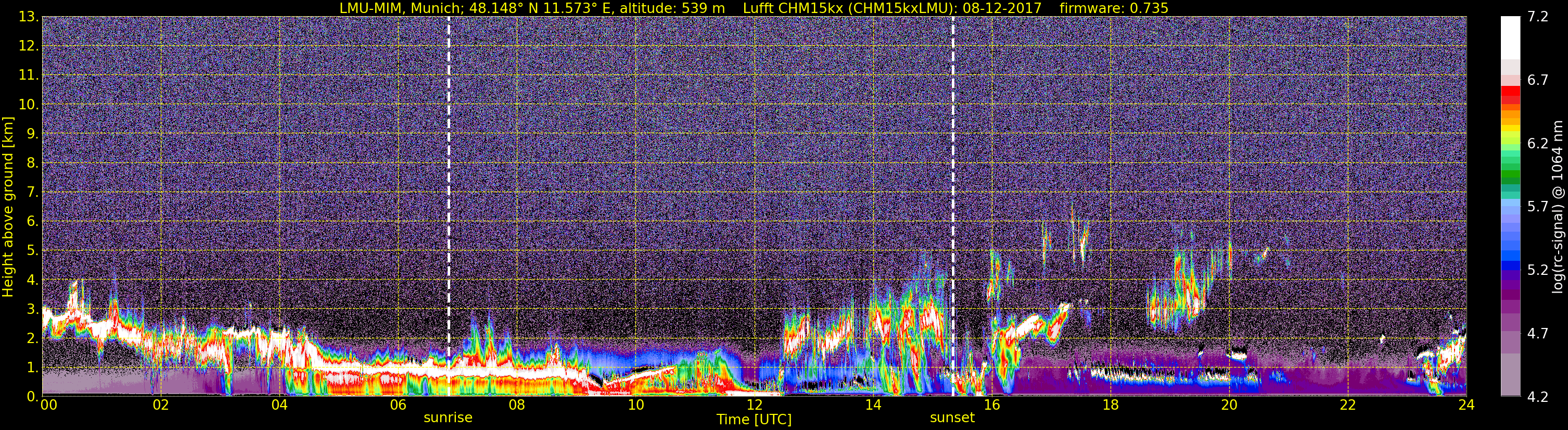Screen dimensions: 1568x430
Task: Click the height axis tick label 12.
Action: point(28,46)
